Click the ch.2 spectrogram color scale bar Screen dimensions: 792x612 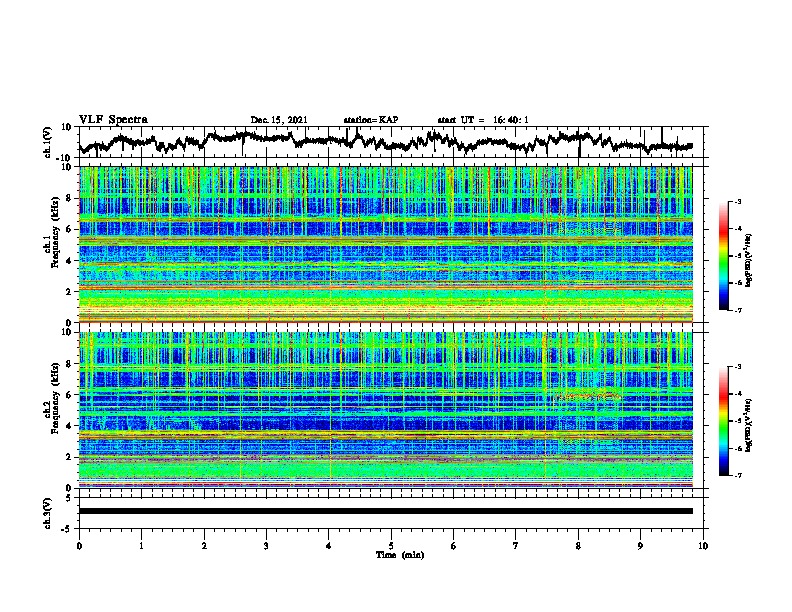point(723,421)
